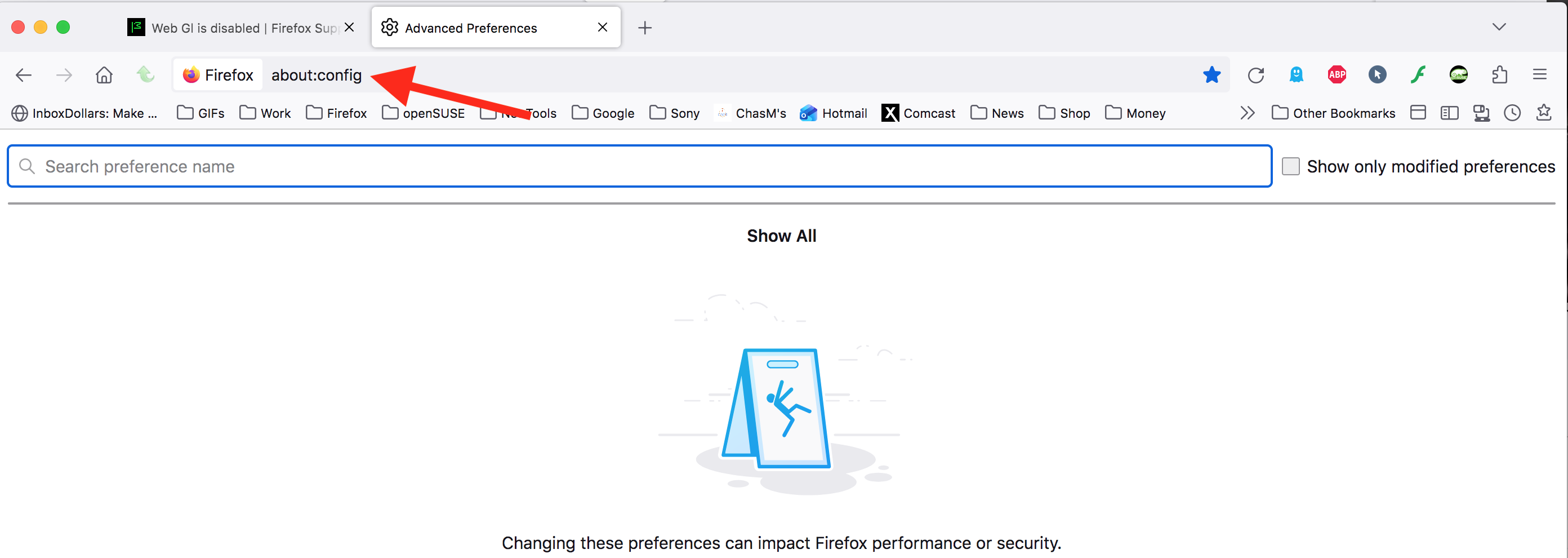
Task: Open the Adblock Plus extension icon
Action: click(1337, 75)
